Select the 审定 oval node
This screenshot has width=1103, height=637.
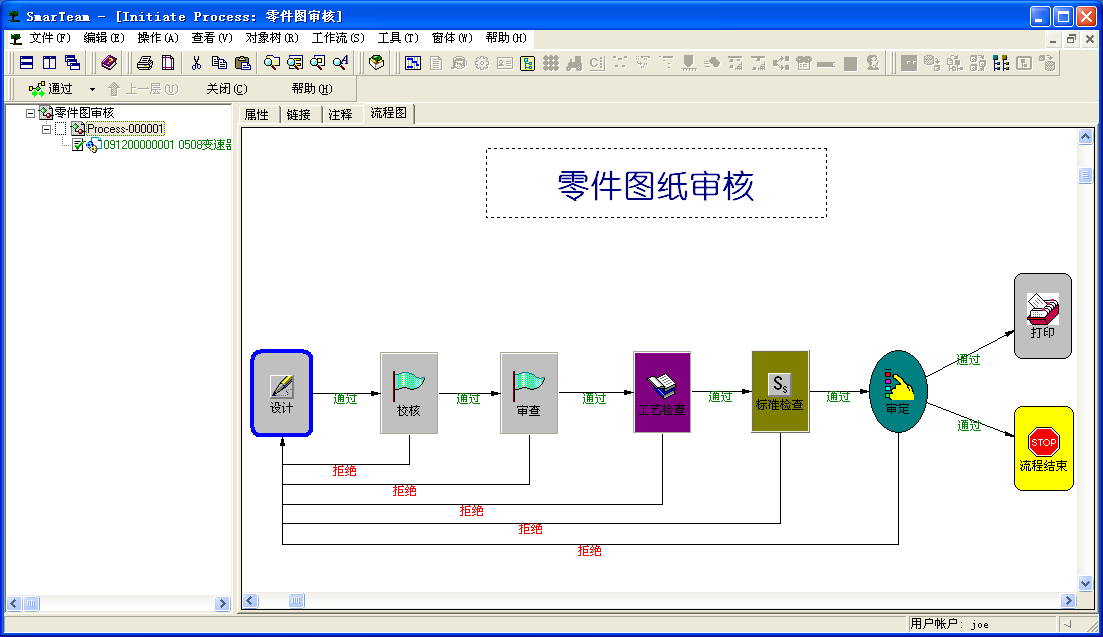898,391
